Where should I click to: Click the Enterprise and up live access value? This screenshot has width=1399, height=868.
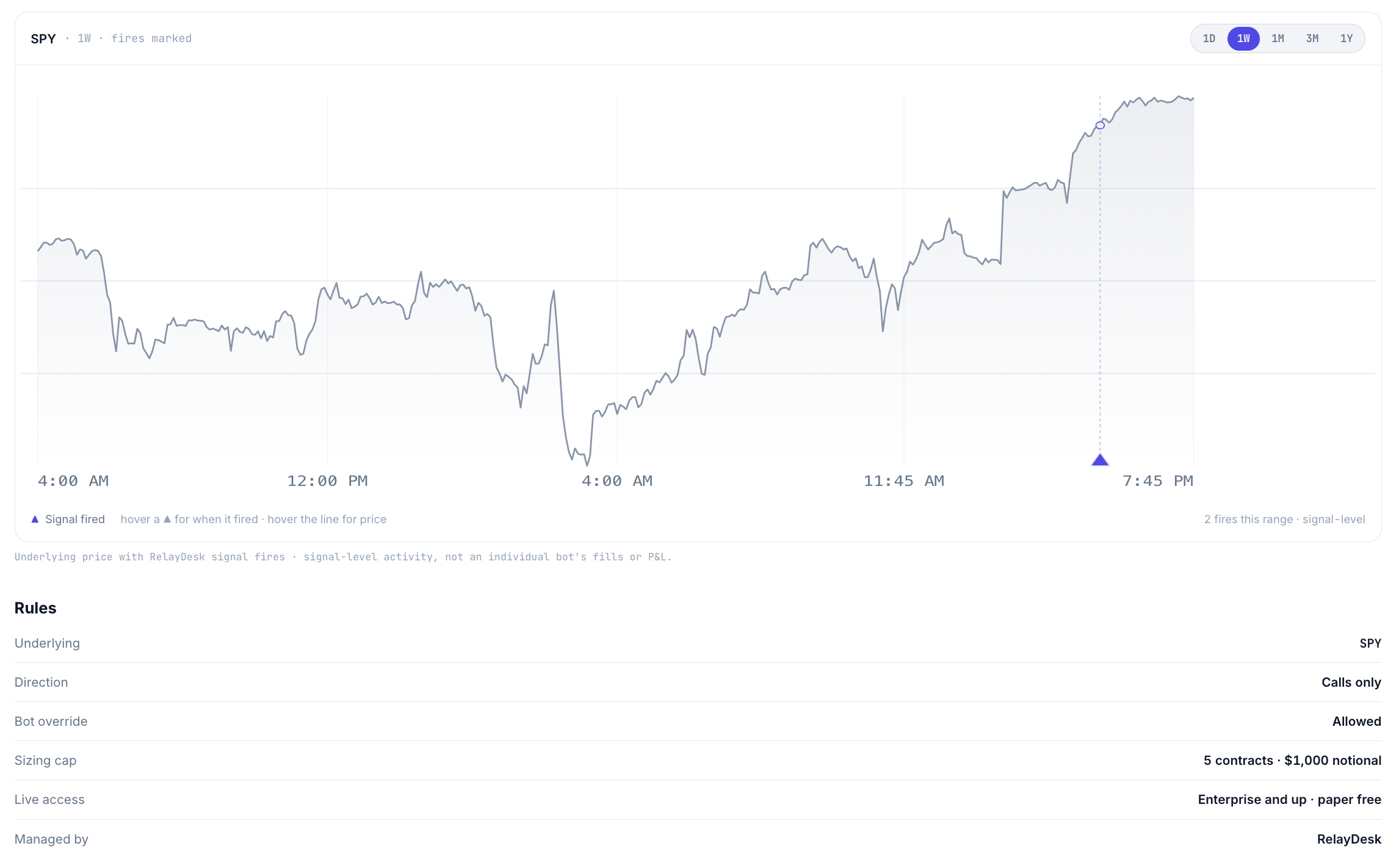1289,800
